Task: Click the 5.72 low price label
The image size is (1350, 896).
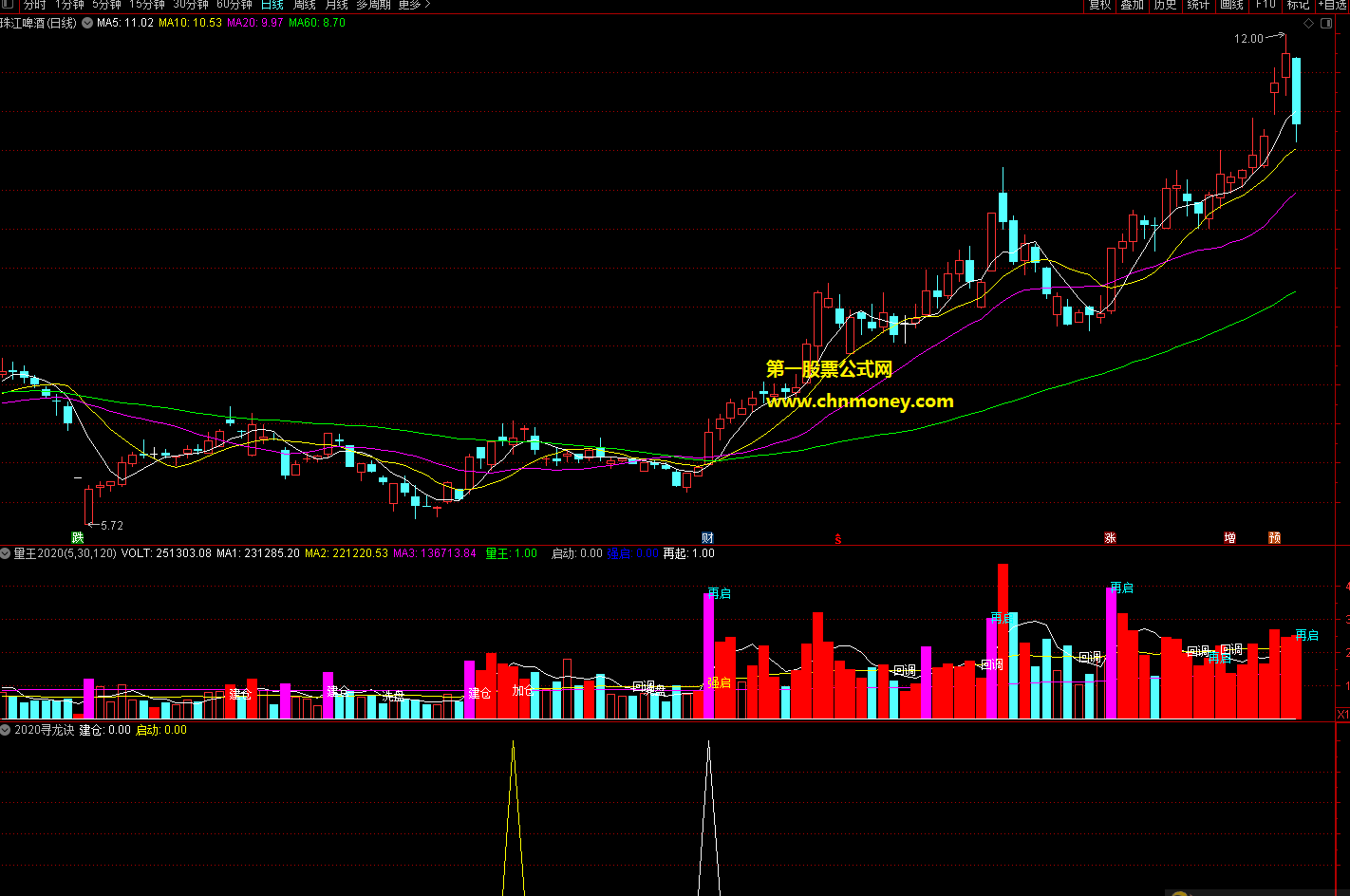Action: point(112,525)
